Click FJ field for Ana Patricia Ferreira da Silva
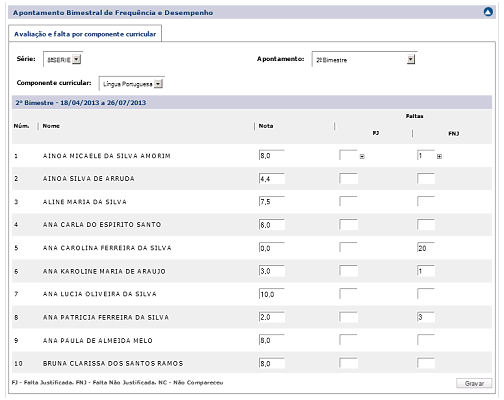Image resolution: width=504 pixels, height=400 pixels. (x=348, y=317)
